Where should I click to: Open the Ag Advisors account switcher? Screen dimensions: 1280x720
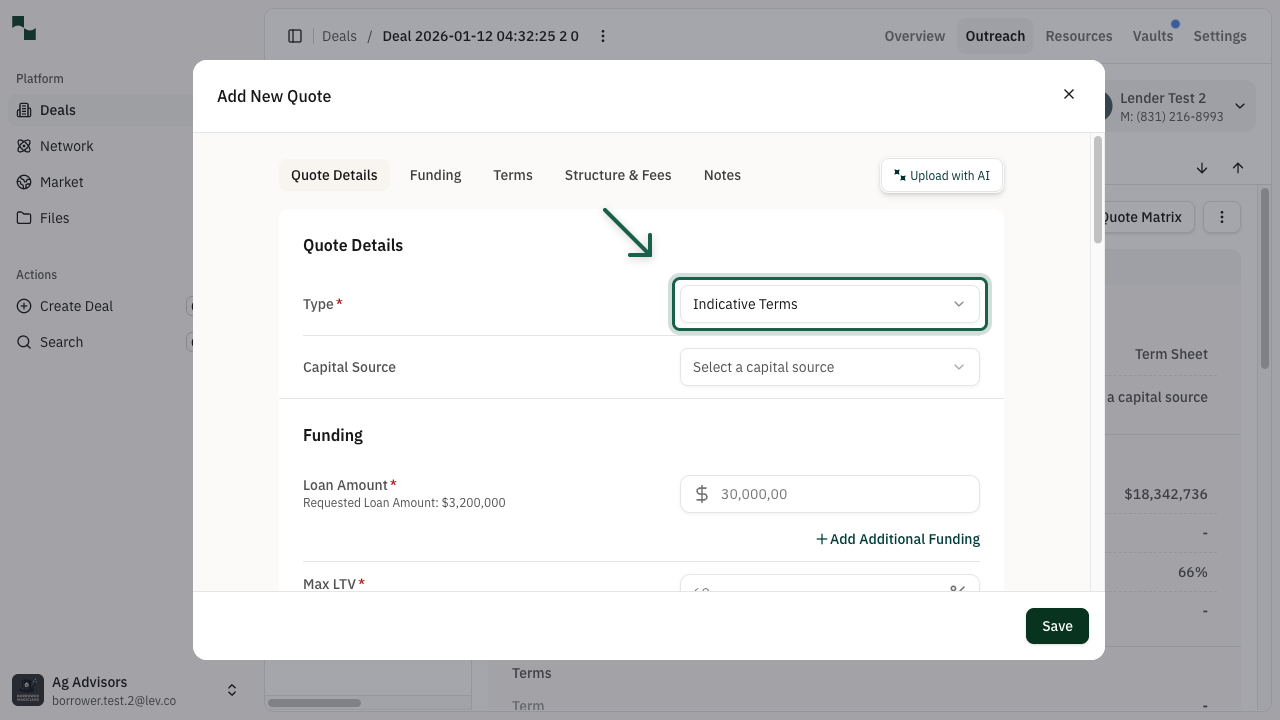232,690
